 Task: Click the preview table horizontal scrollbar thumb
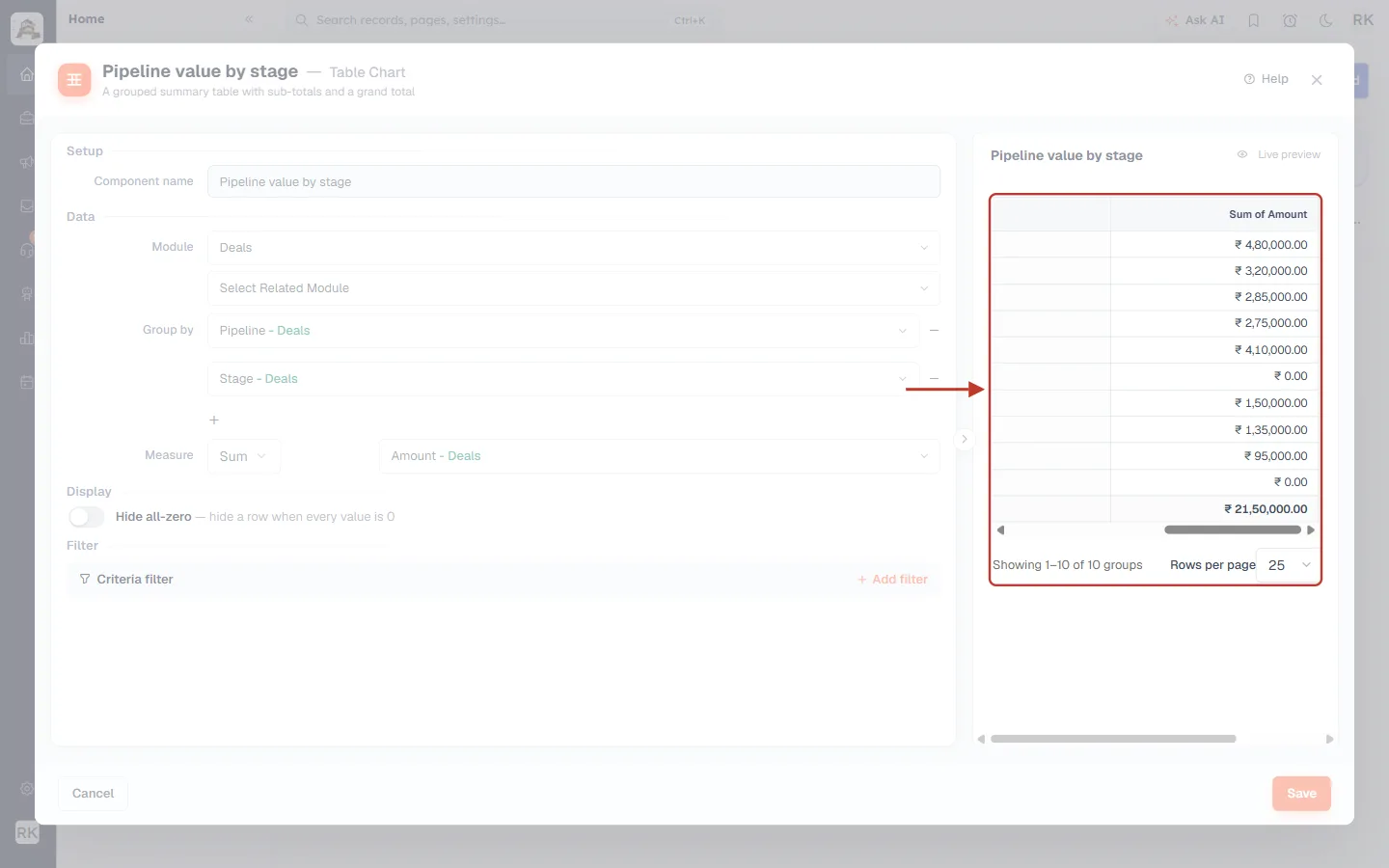[1233, 529]
